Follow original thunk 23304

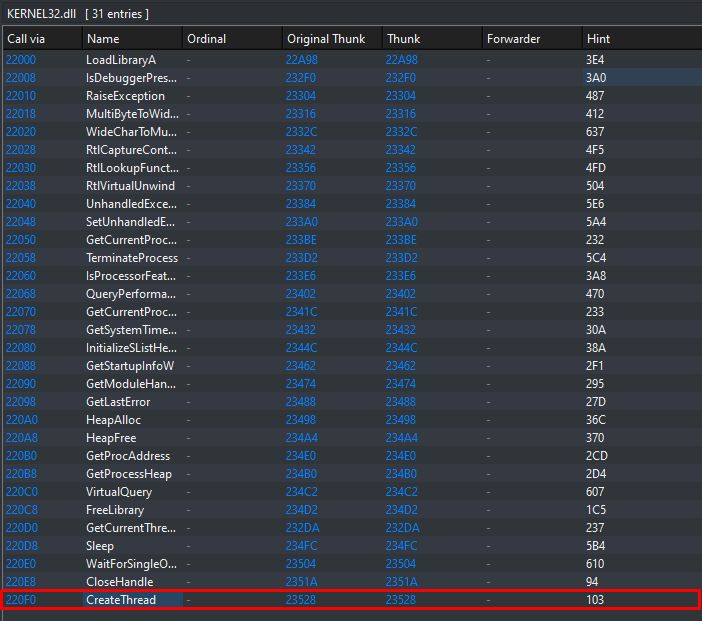coord(301,96)
